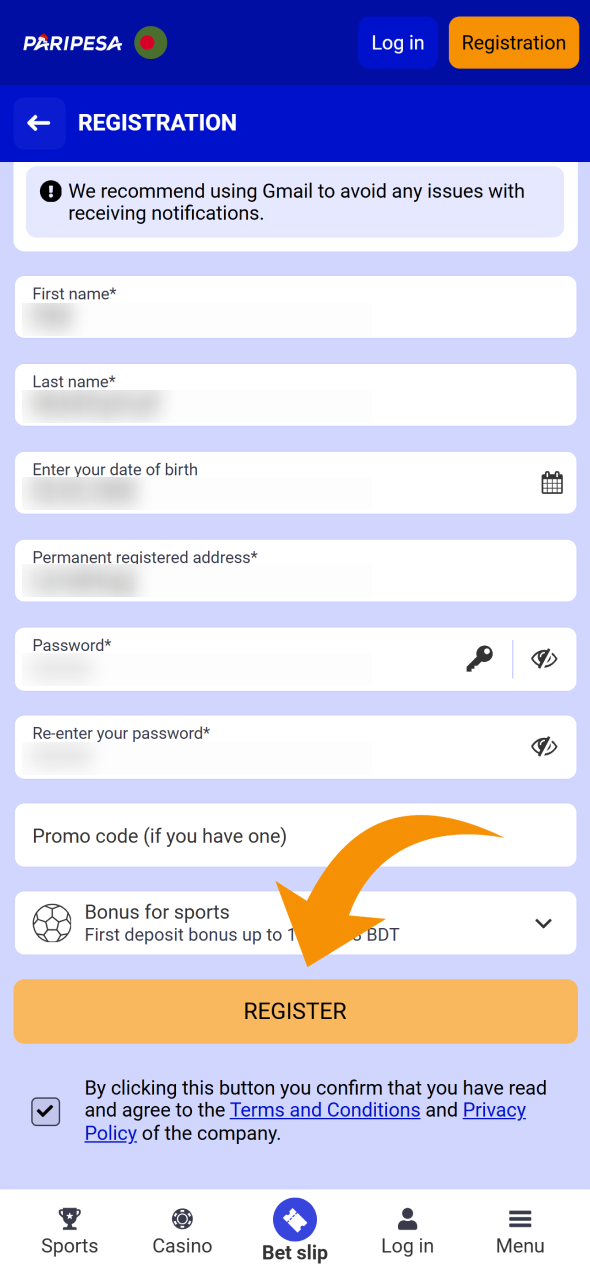Screen dimensions: 590x1280
Task: Open Log in from the bottom navigation
Action: click(407, 1219)
